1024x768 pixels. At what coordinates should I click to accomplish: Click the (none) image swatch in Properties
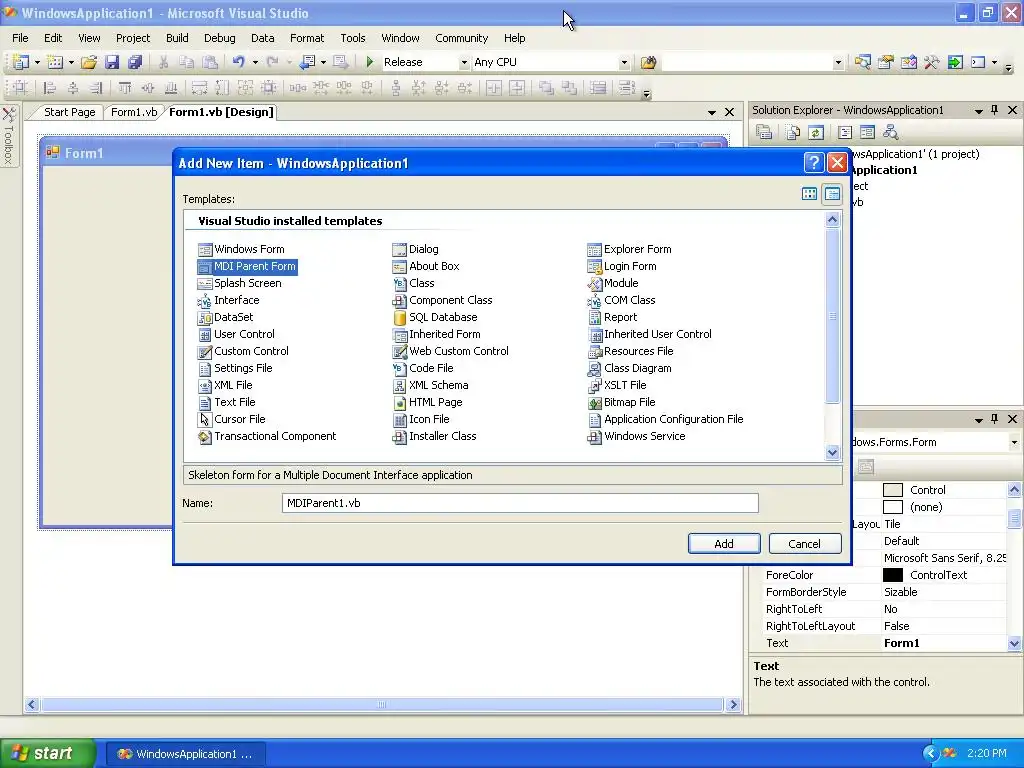(893, 507)
